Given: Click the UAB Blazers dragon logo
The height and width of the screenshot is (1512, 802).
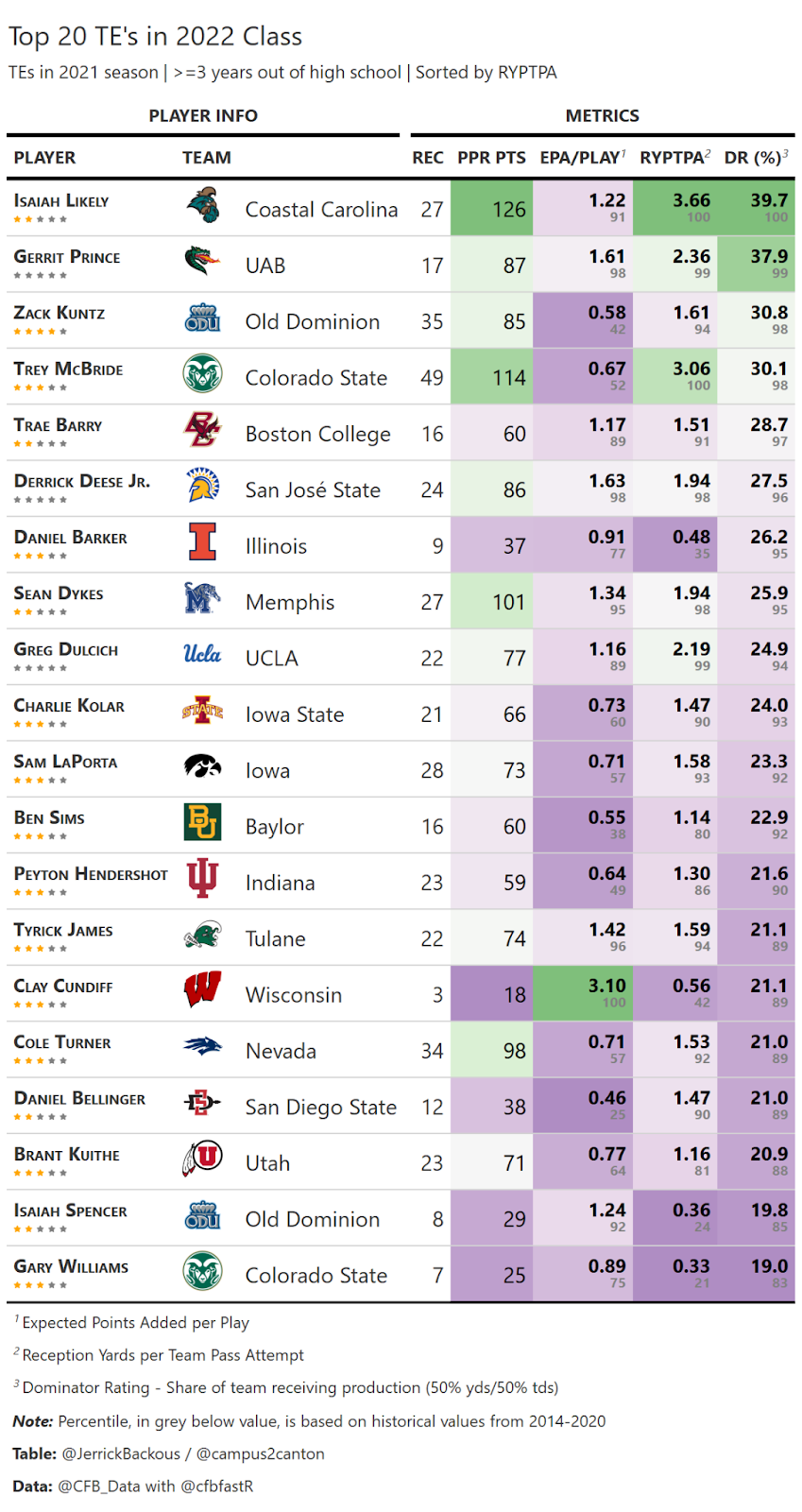Looking at the screenshot, I should coord(202,261).
